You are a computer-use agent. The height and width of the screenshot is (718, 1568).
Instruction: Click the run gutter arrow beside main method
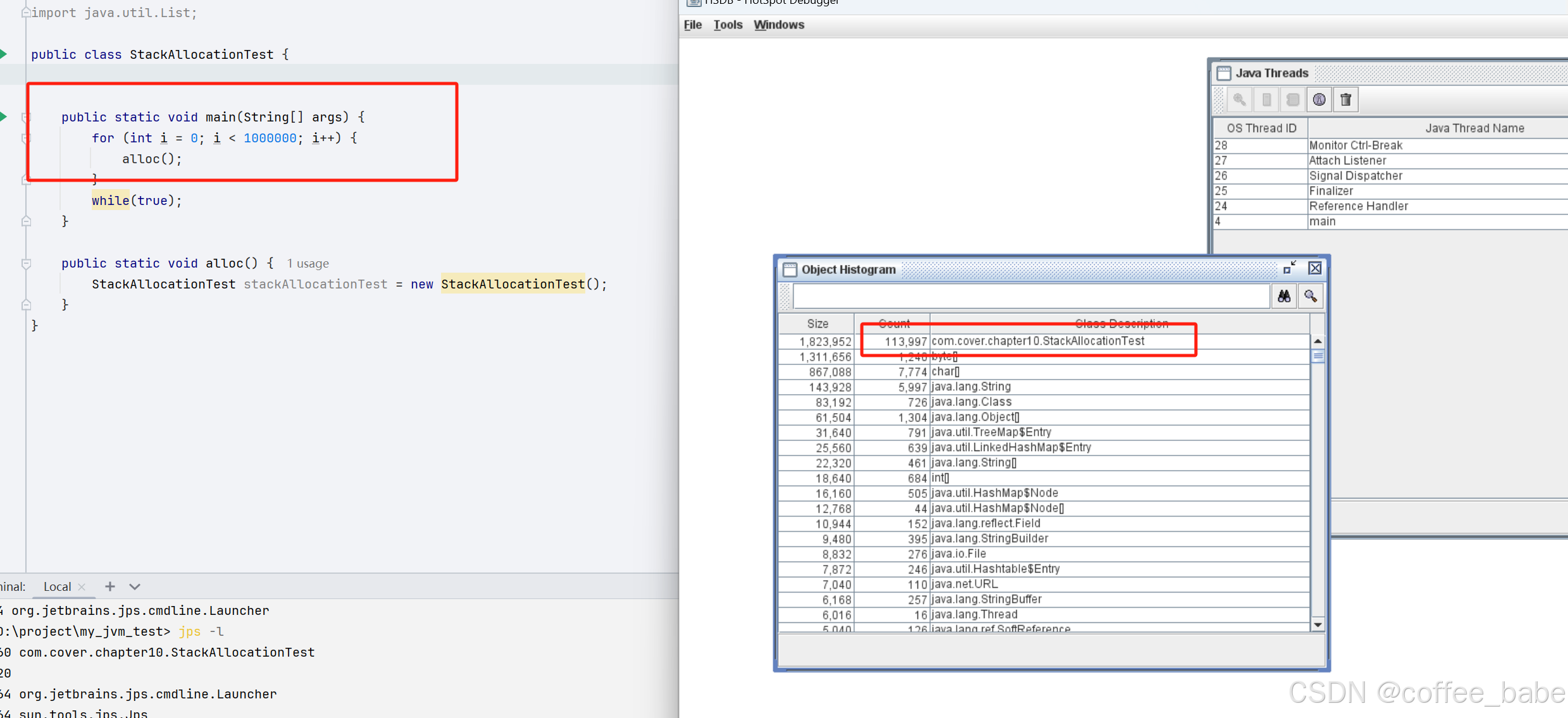3,116
